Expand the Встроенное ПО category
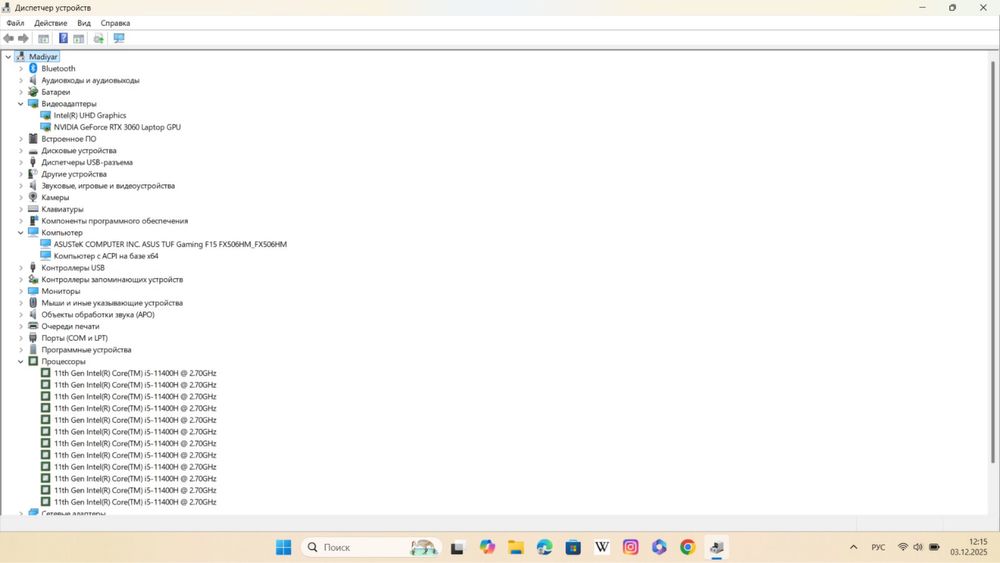1000x563 pixels. (20, 139)
